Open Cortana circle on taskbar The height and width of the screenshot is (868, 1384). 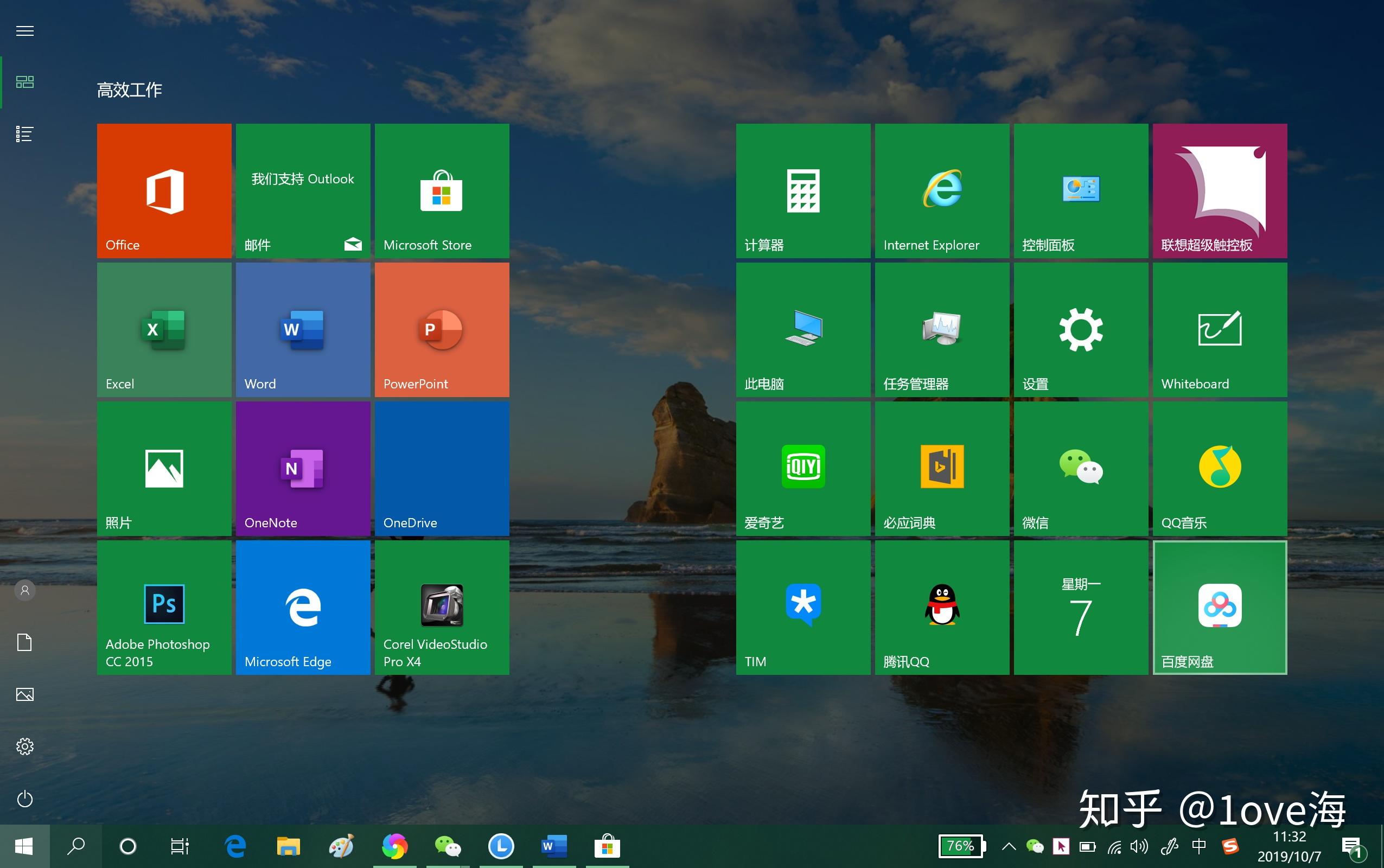click(x=128, y=846)
